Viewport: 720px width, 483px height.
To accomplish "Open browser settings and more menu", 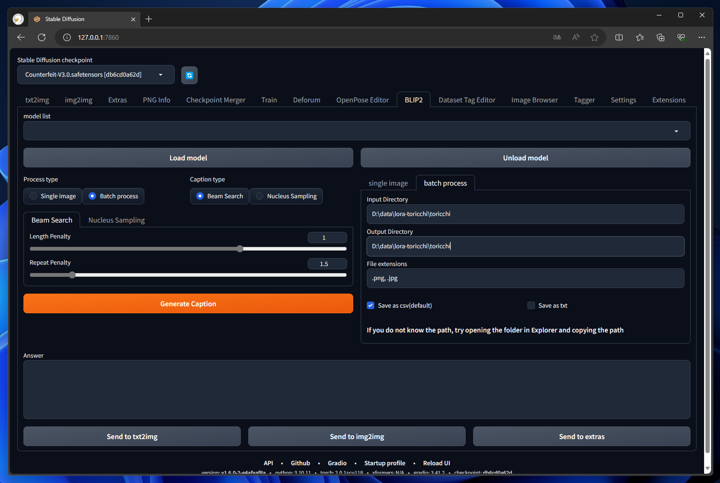I will (x=702, y=37).
